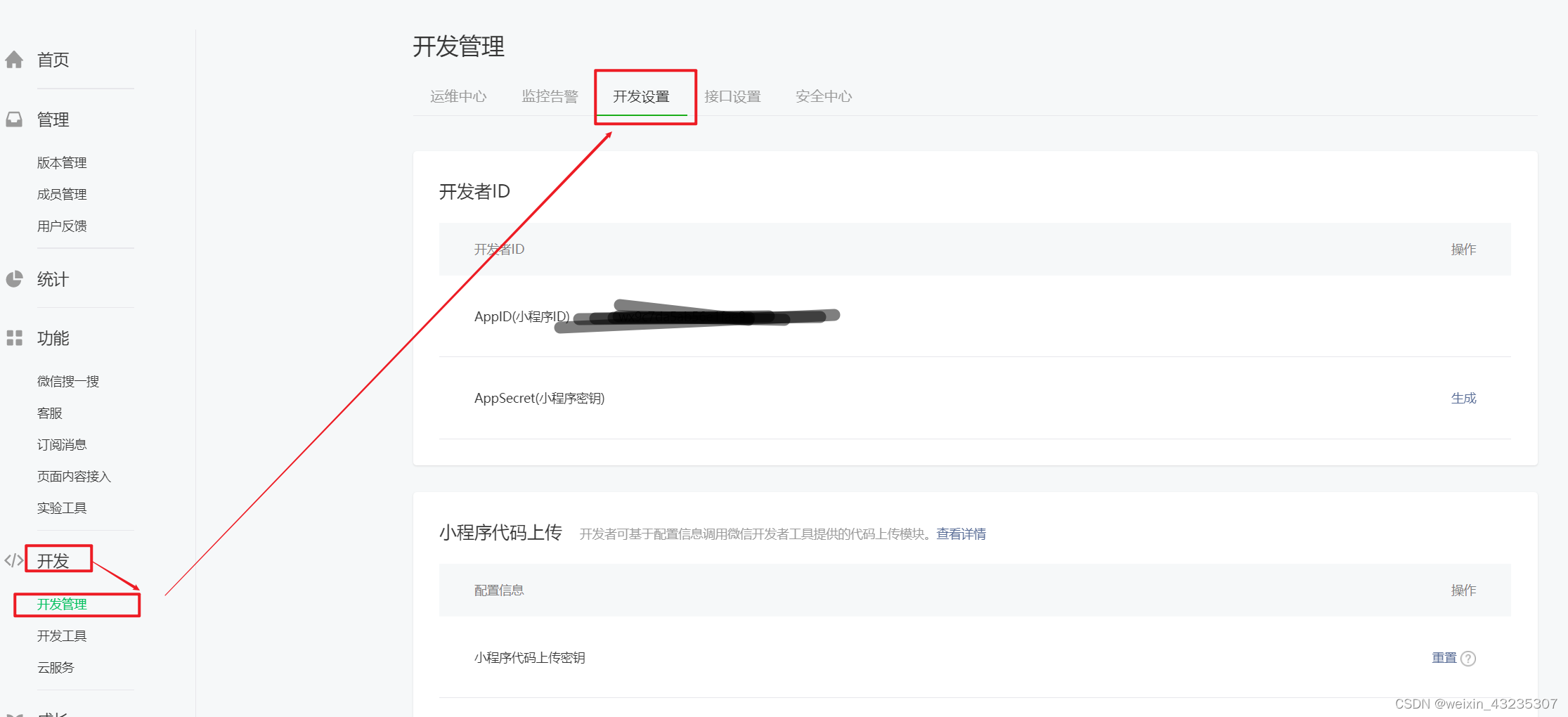
Task: Open the 首页 sidebar section
Action: coord(53,60)
